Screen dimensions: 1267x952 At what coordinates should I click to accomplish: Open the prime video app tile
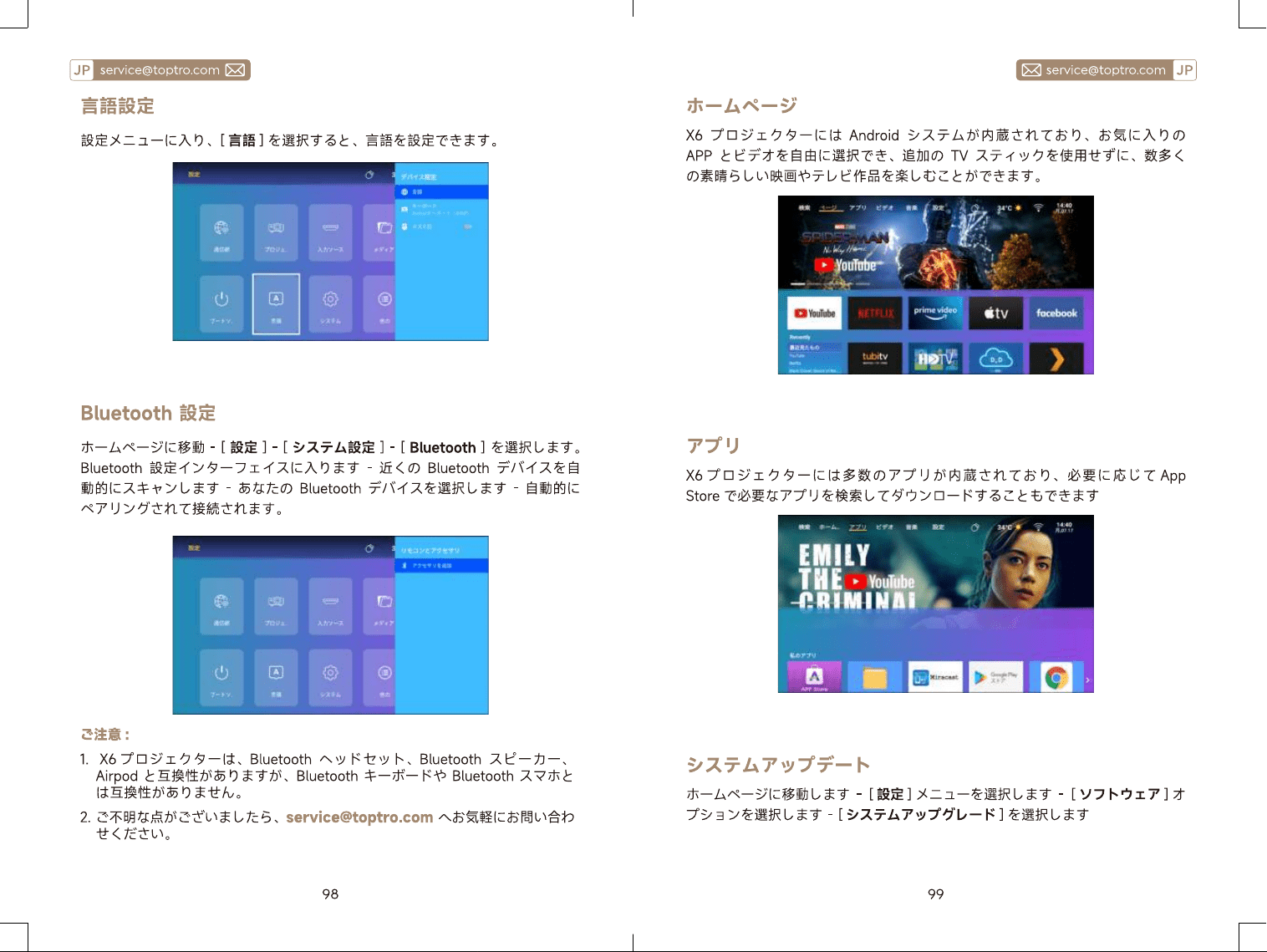click(x=935, y=313)
